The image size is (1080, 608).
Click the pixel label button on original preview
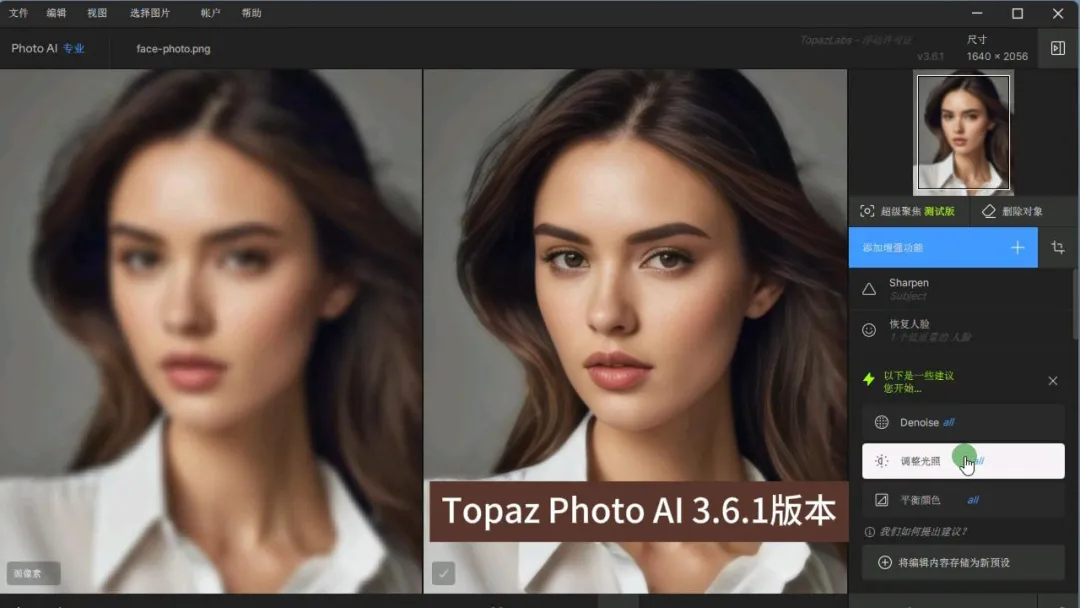tap(33, 573)
